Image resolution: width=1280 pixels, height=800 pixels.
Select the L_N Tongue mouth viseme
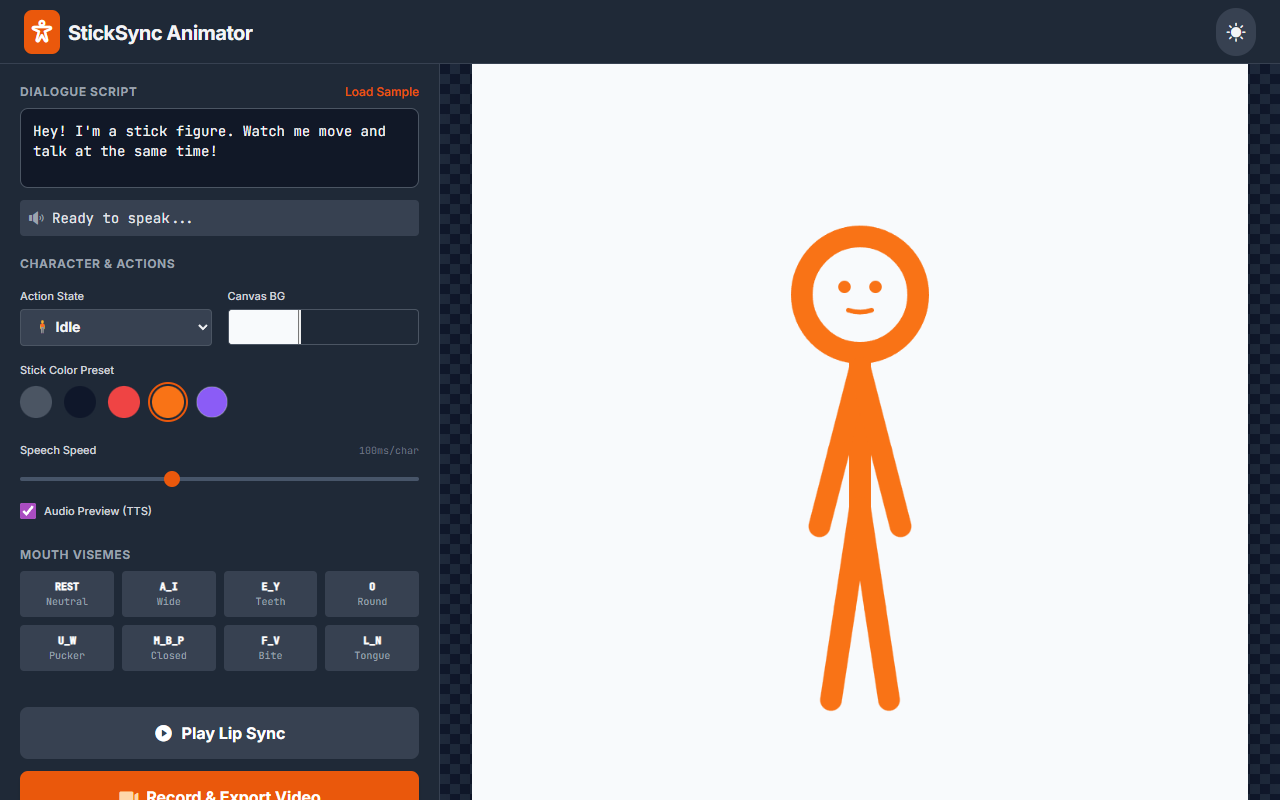[371, 647]
